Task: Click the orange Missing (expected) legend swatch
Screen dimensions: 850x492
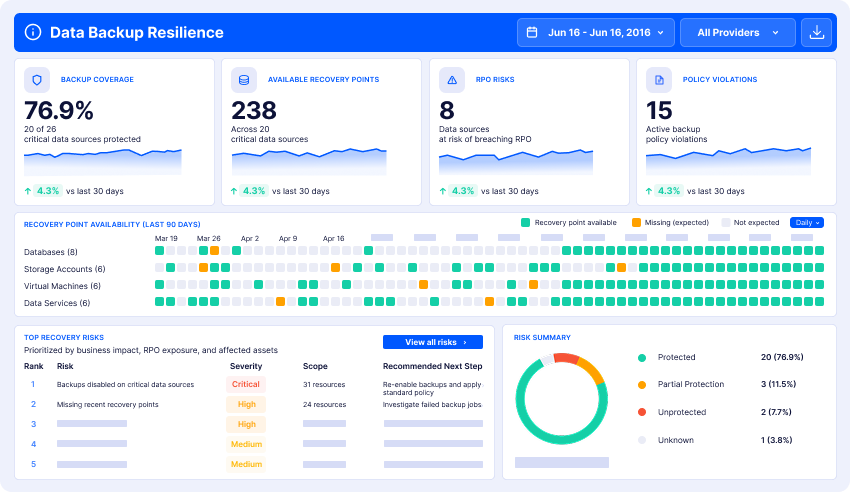Action: coord(636,222)
